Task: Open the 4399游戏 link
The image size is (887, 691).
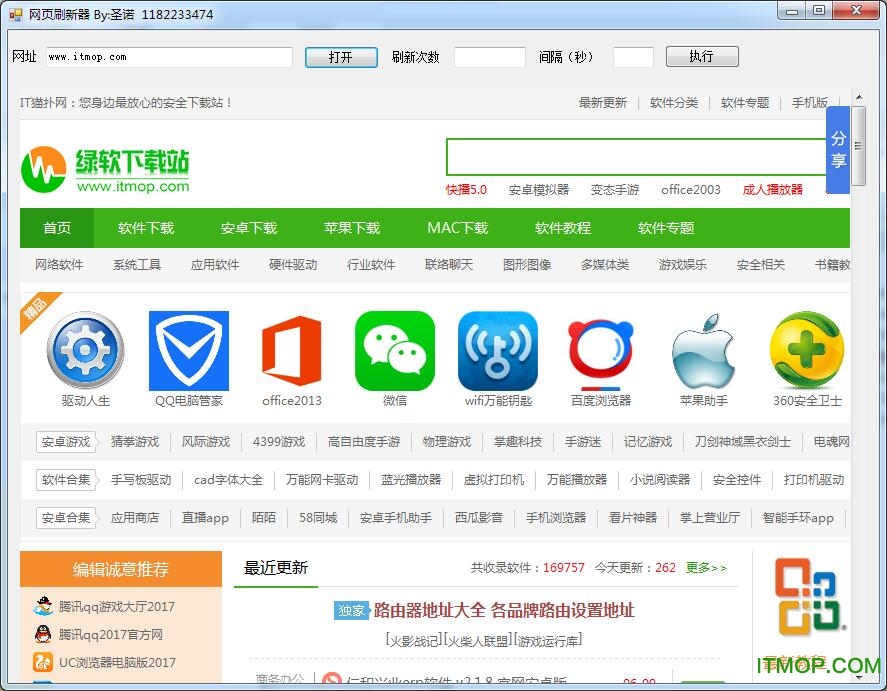Action: tap(279, 442)
